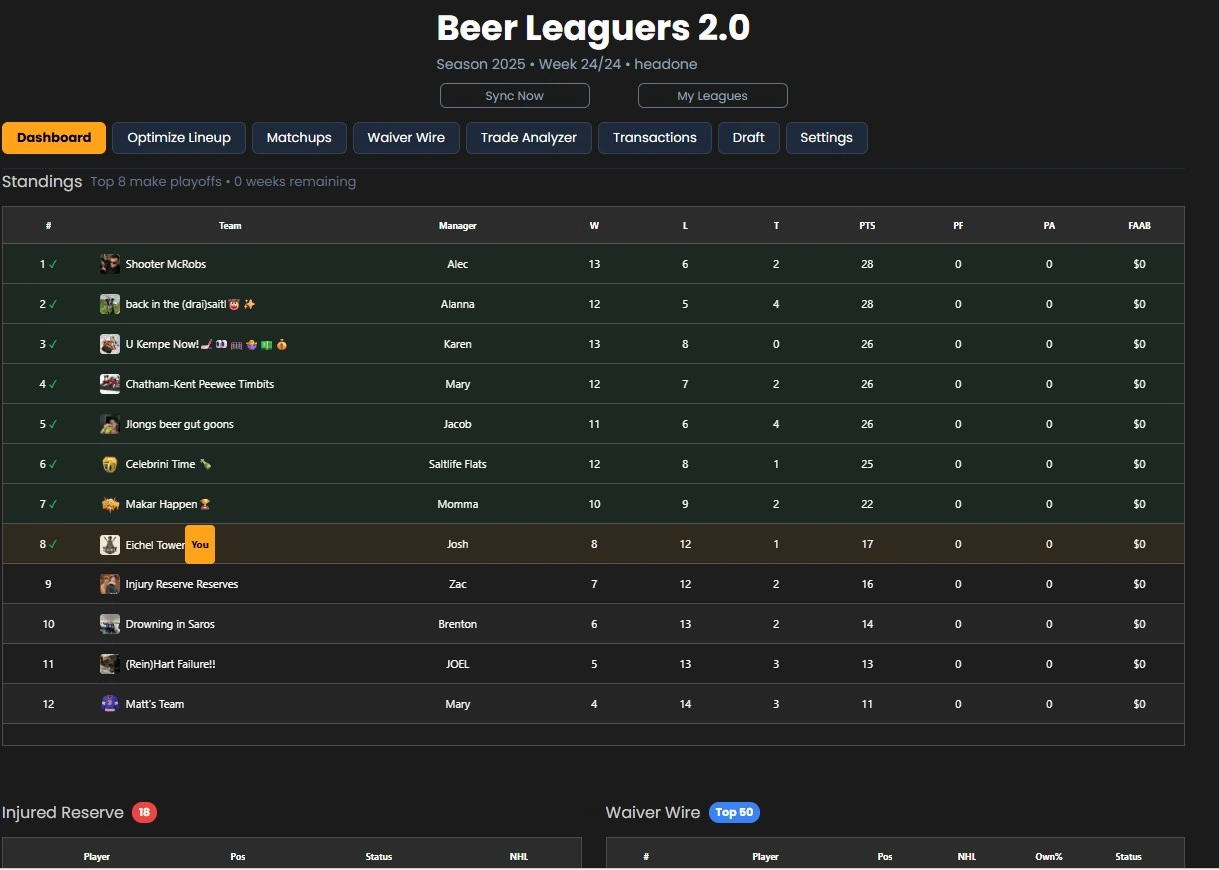The height and width of the screenshot is (870, 1219).
Task: Click the Matt's Team name
Action: [155, 704]
